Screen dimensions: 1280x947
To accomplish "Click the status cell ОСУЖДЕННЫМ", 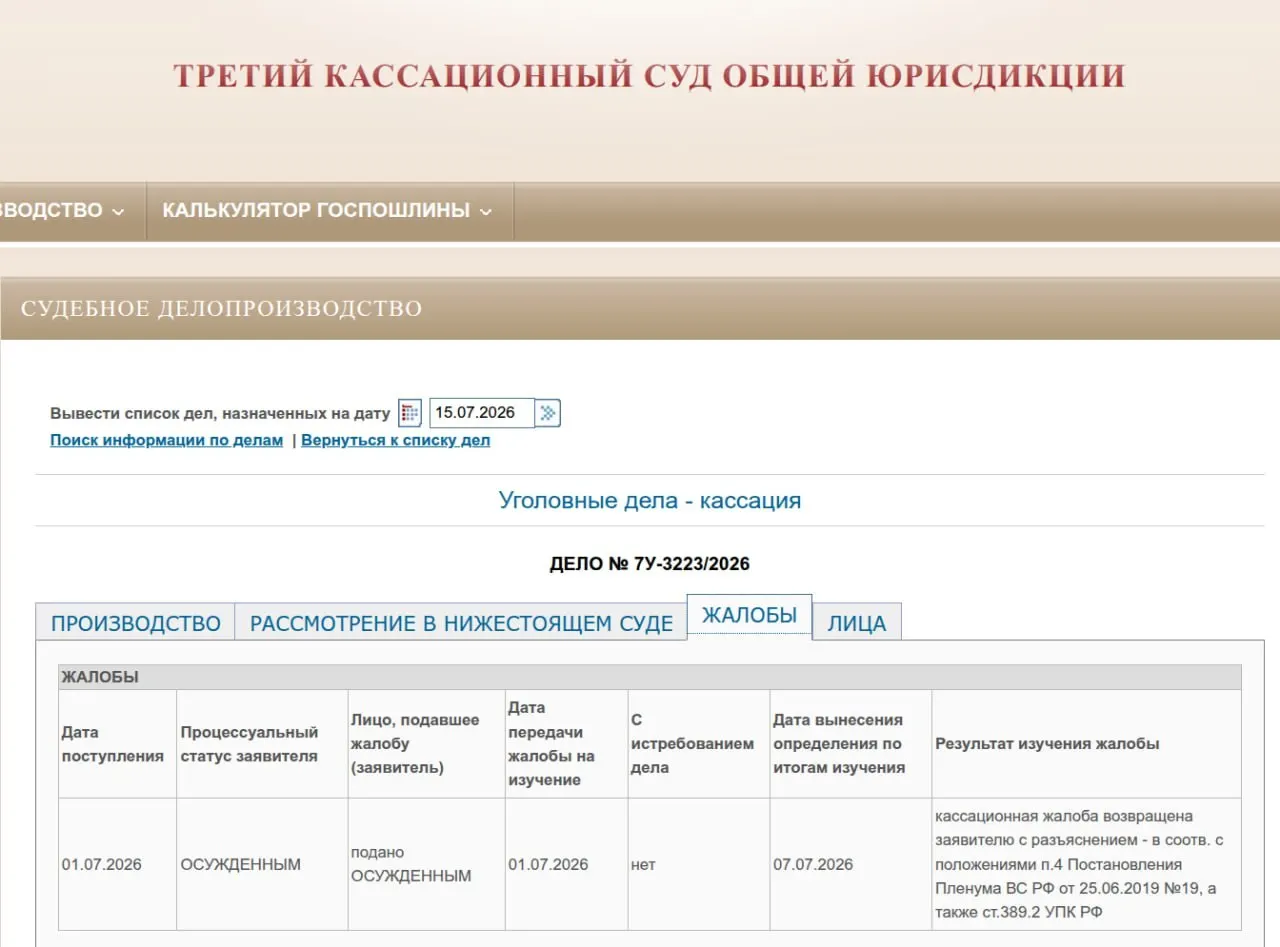I will point(262,864).
